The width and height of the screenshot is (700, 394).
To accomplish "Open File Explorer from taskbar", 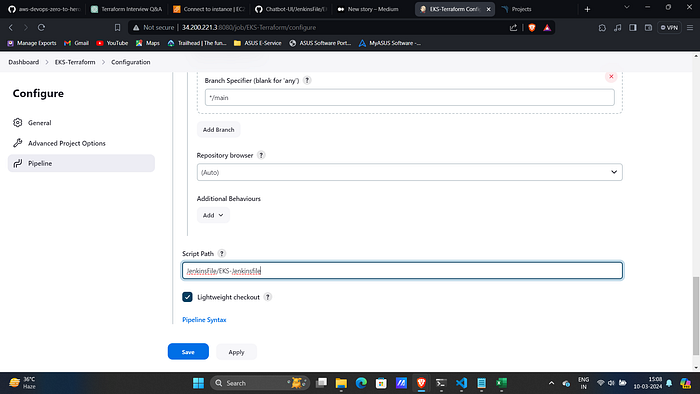I will click(341, 383).
